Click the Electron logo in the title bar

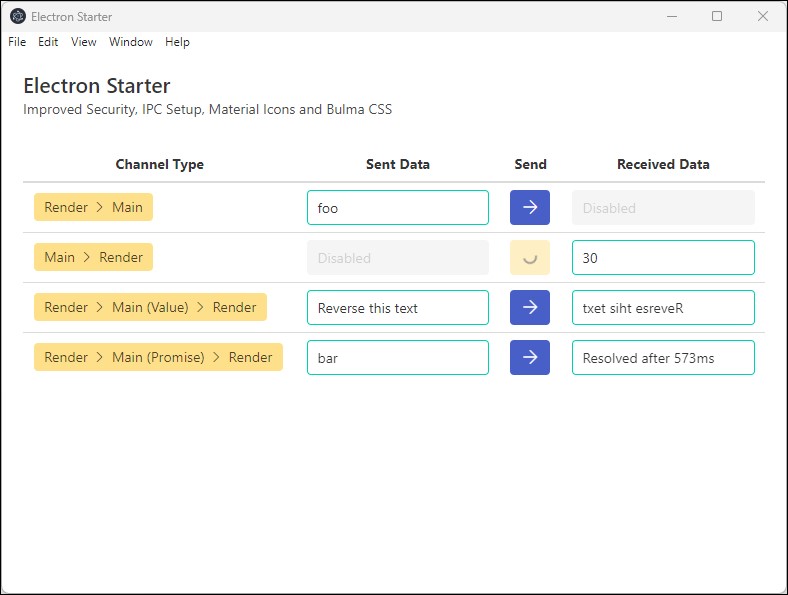point(18,17)
